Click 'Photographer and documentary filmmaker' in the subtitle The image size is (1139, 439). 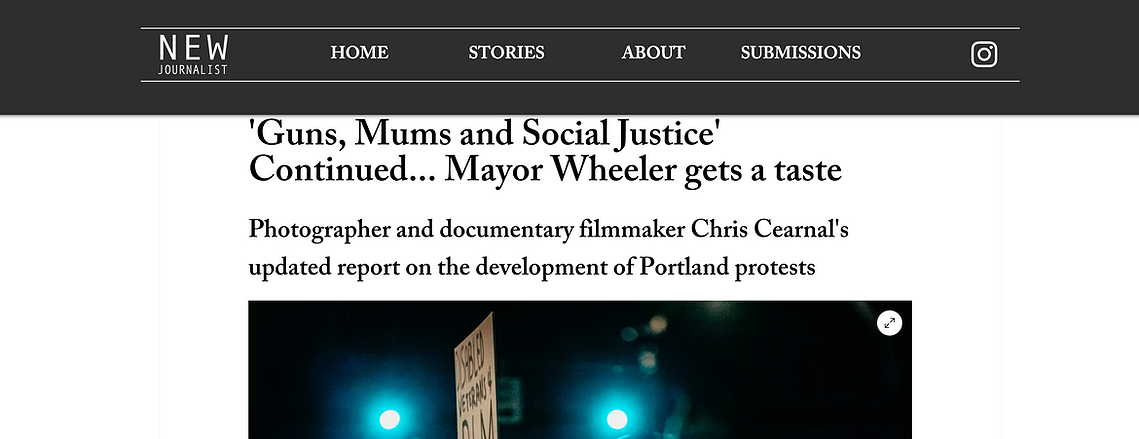466,231
